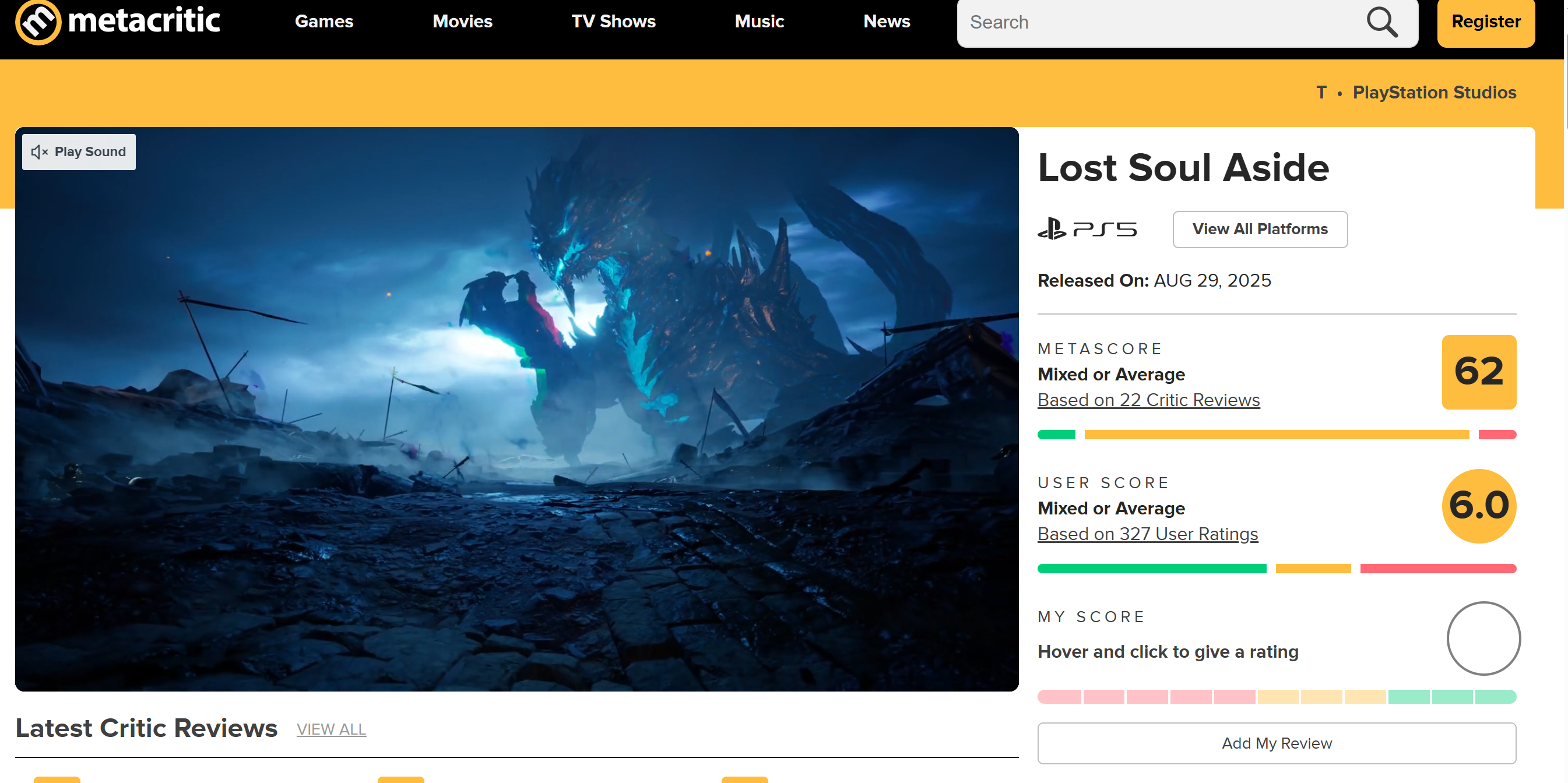Screen dimensions: 1568x783
Task: Click Add My Review button
Action: tap(1276, 743)
